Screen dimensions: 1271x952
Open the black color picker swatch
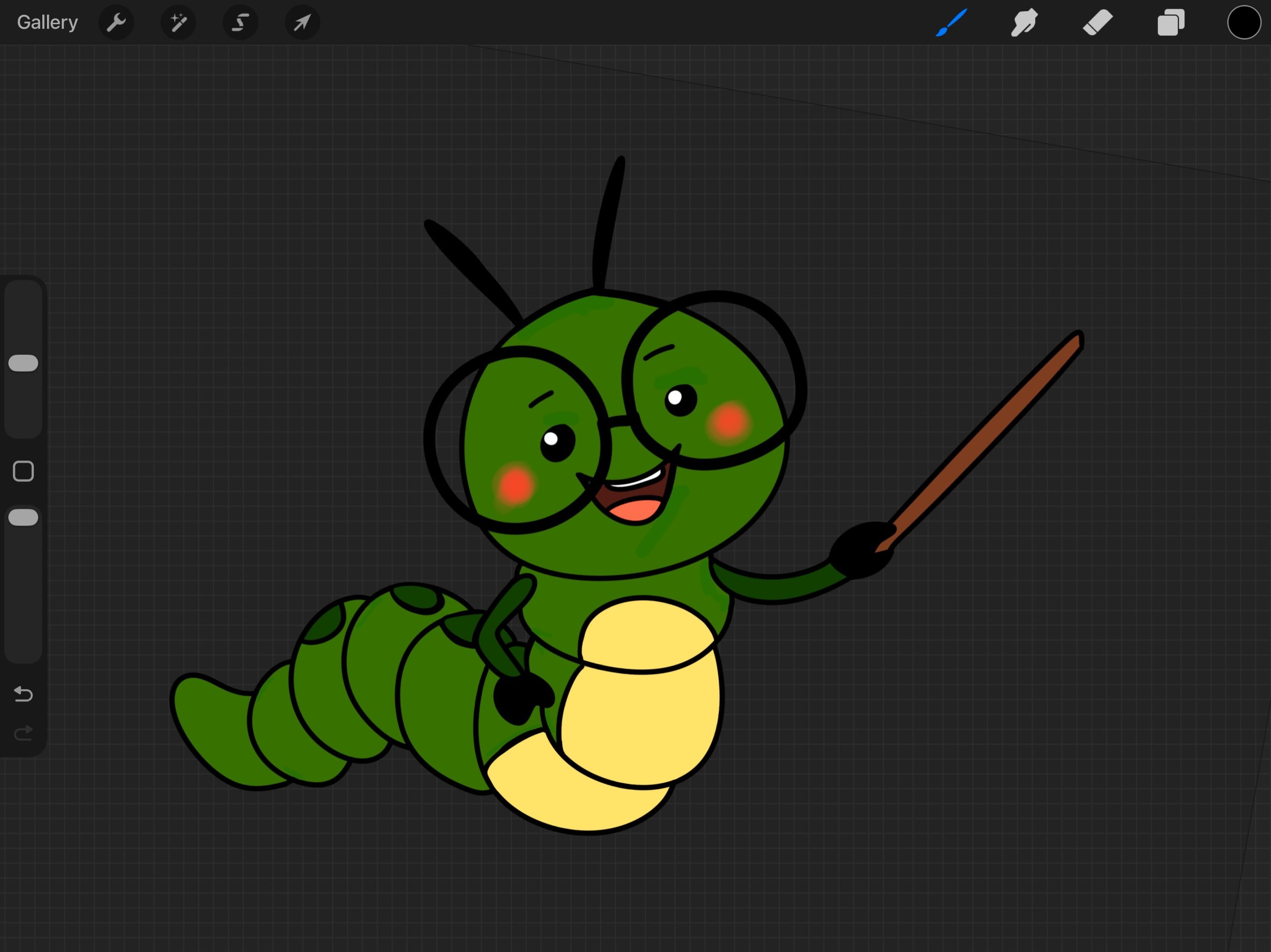[x=1244, y=22]
